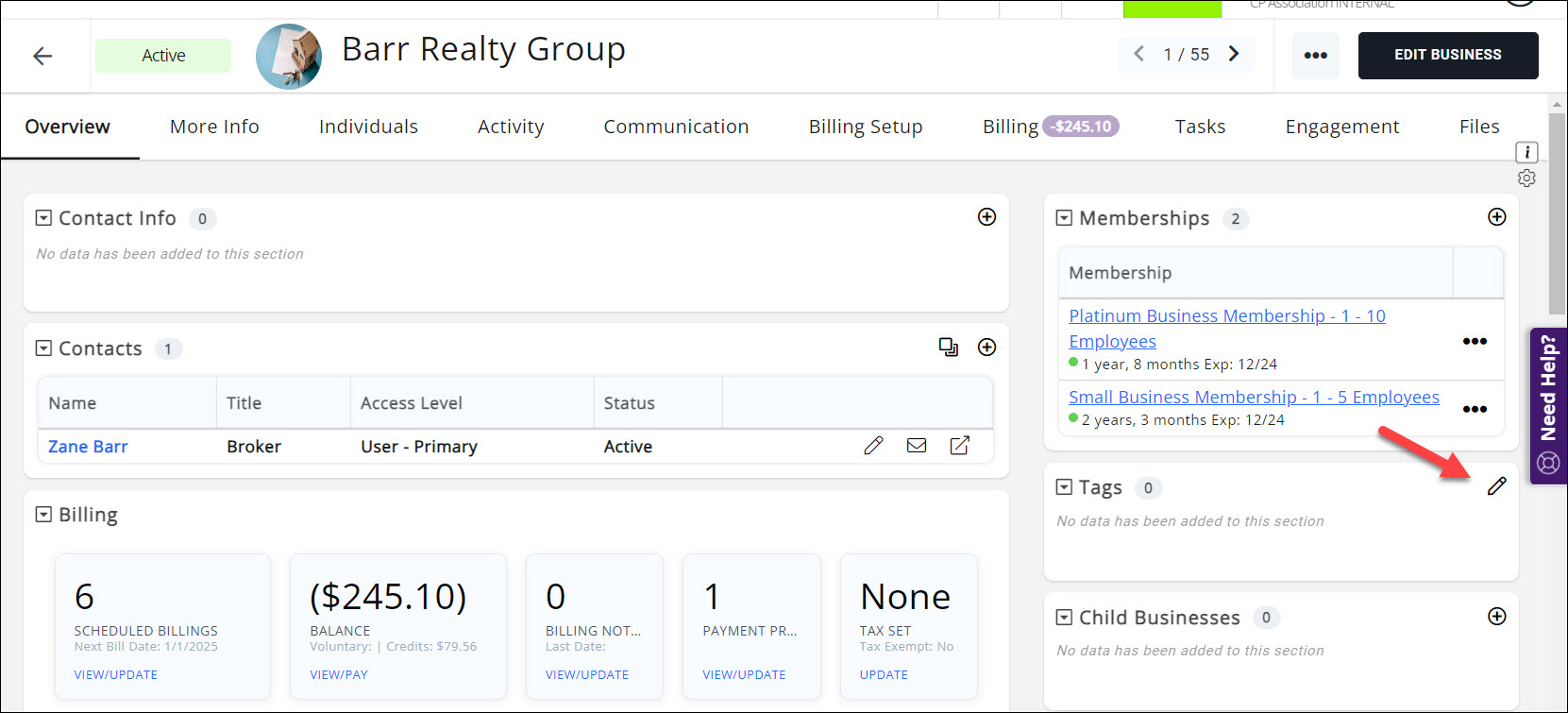Add new contact with plus icon
This screenshot has width=1568, height=713.
click(986, 348)
